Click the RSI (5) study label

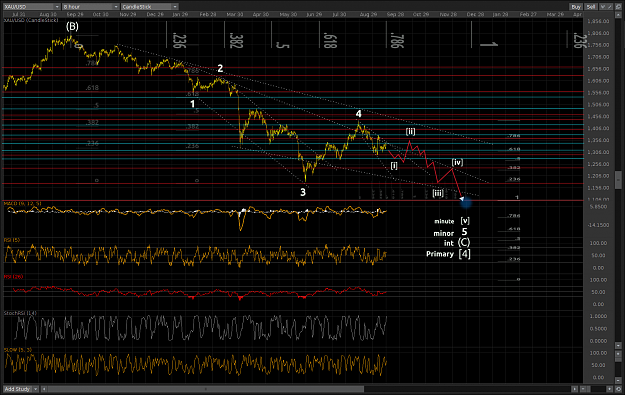click(x=12, y=240)
